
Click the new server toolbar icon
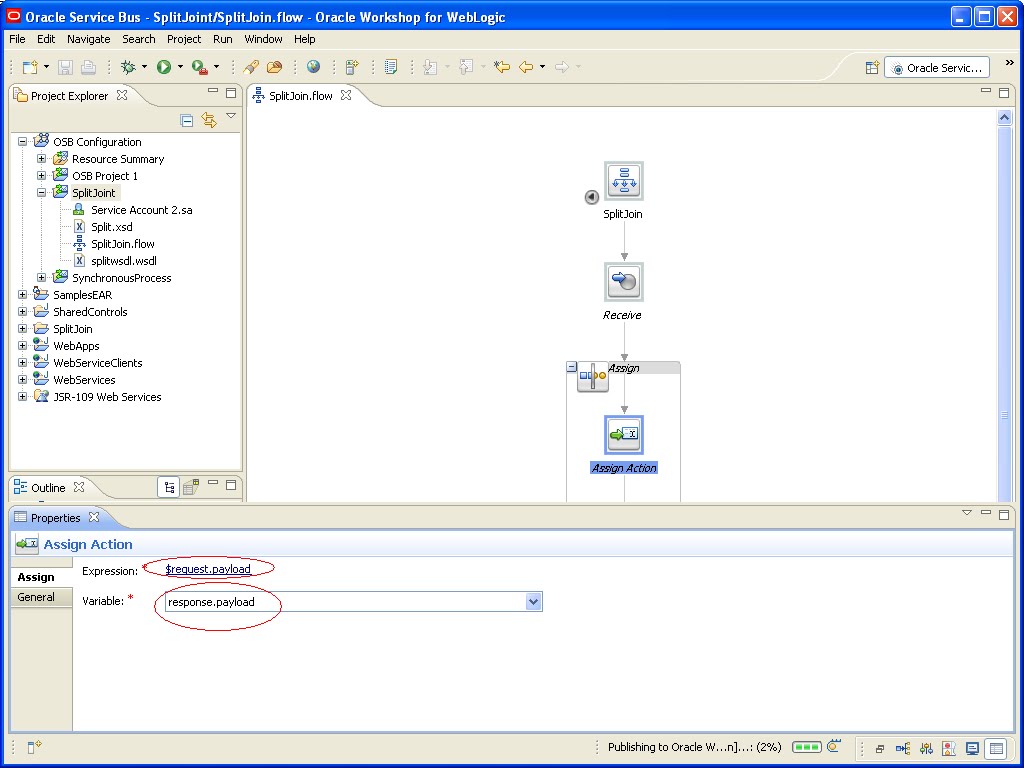(352, 67)
